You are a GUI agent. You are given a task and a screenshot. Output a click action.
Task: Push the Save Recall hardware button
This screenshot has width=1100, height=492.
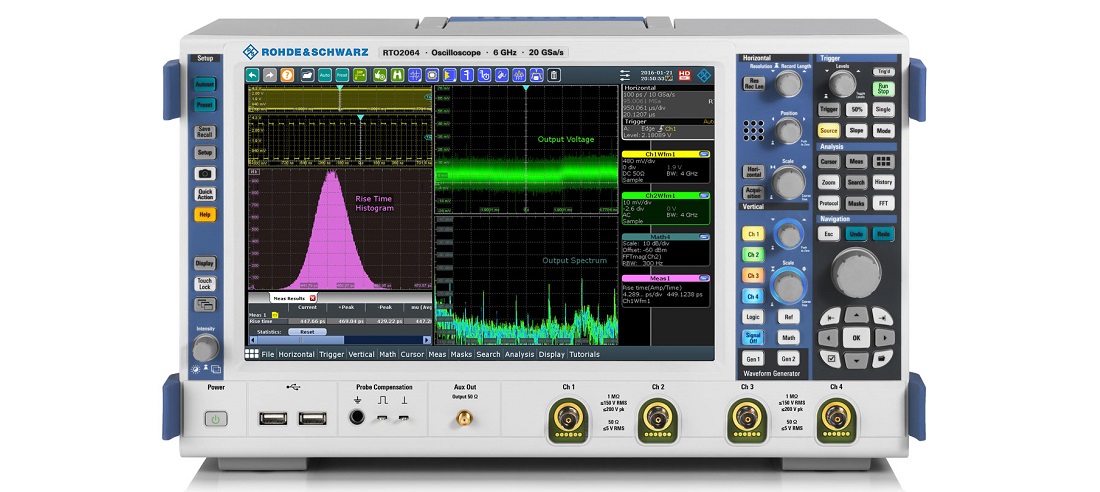pyautogui.click(x=205, y=132)
